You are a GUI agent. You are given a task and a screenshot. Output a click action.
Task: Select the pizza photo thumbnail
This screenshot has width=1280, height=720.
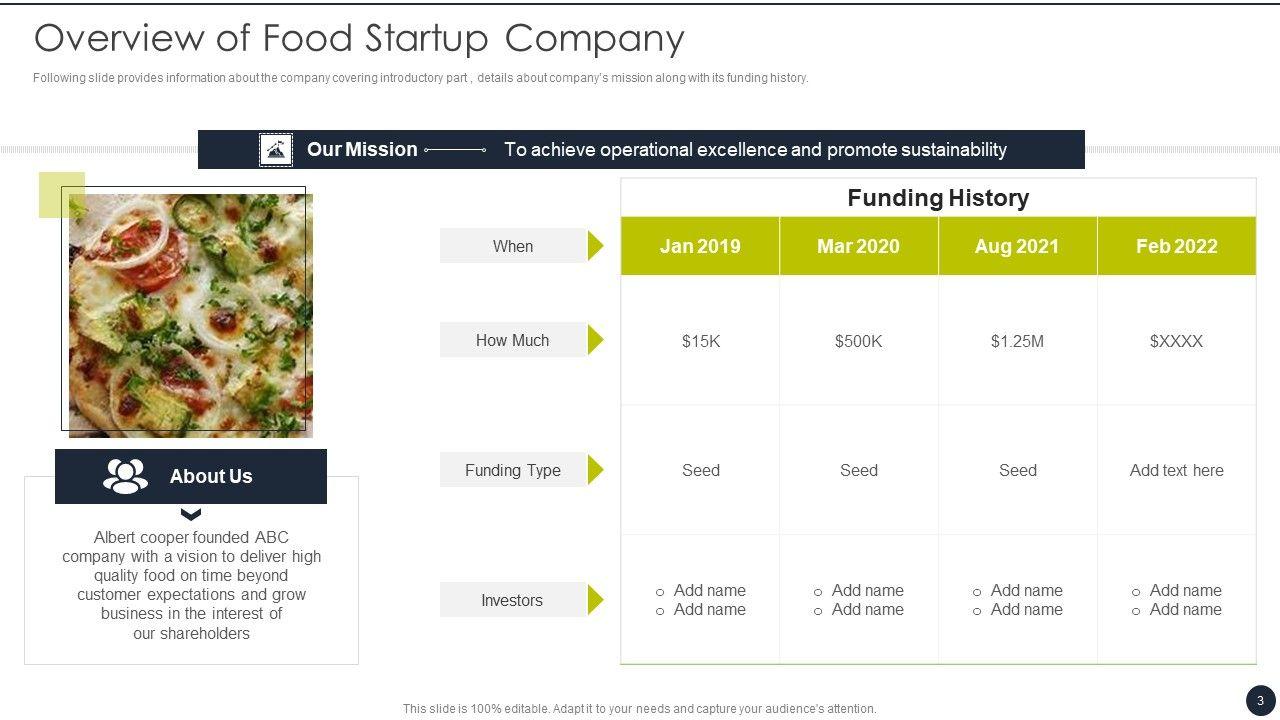point(191,315)
